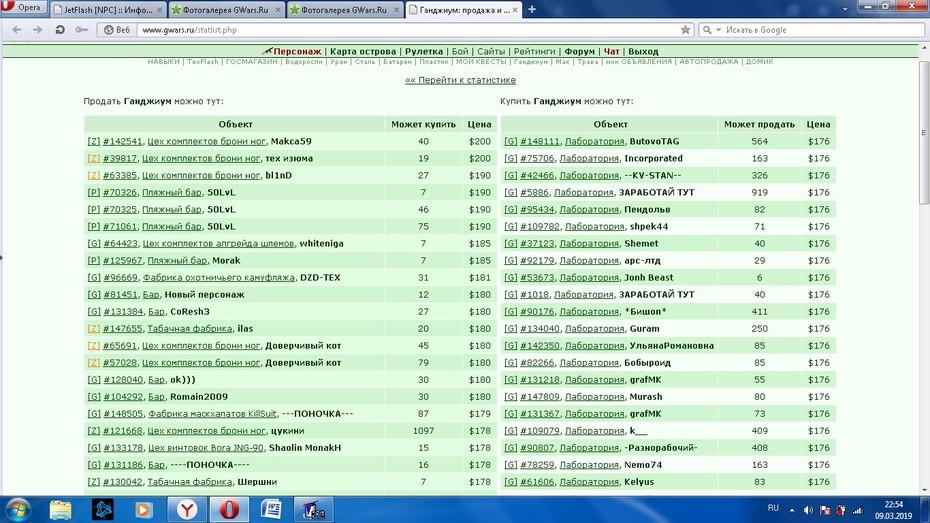Viewport: 930px width, 523px height.
Task: Close the JetFlash [NPC] tab
Action: (x=160, y=10)
